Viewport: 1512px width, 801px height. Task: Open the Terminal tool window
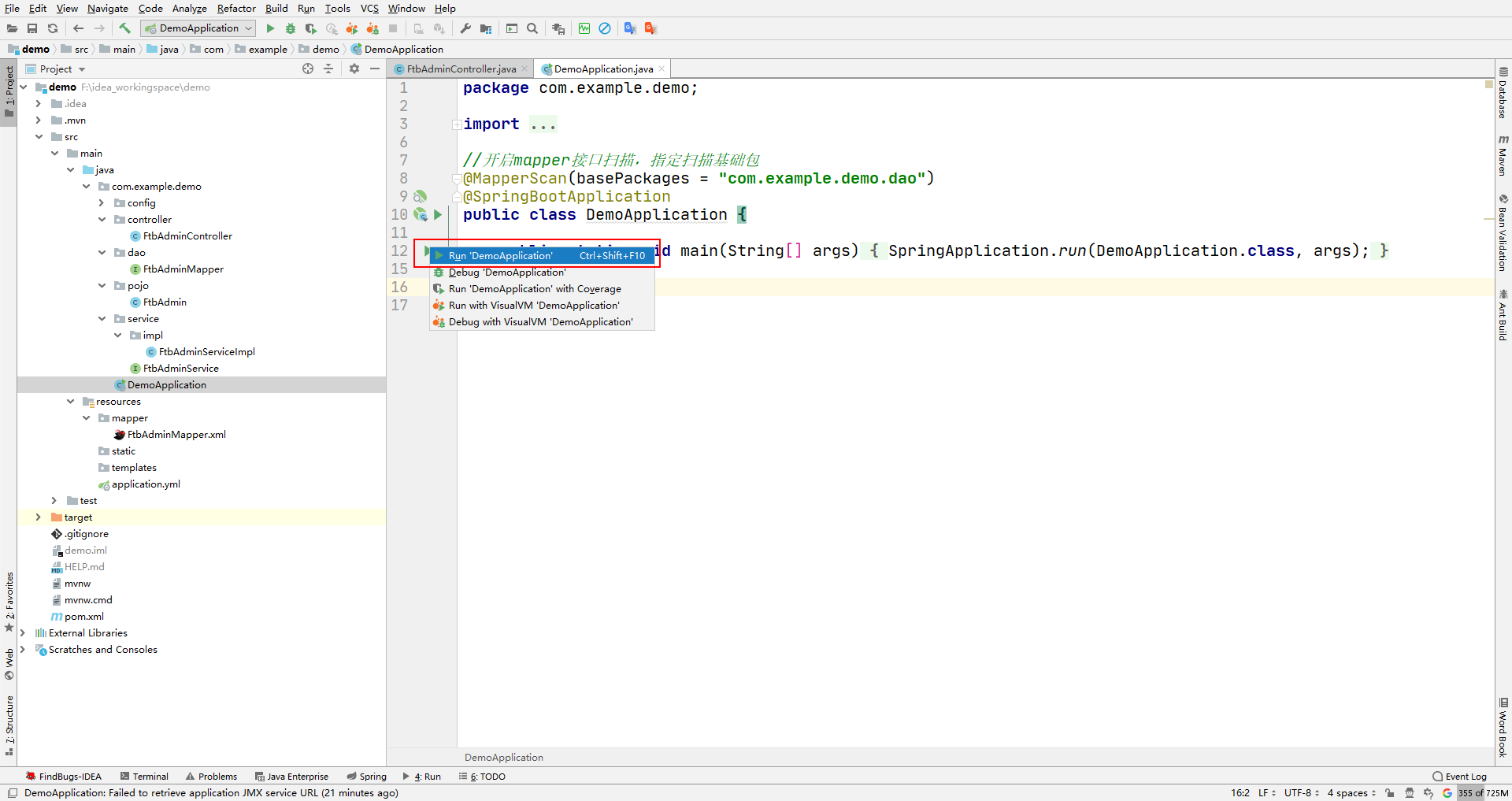[x=144, y=777]
